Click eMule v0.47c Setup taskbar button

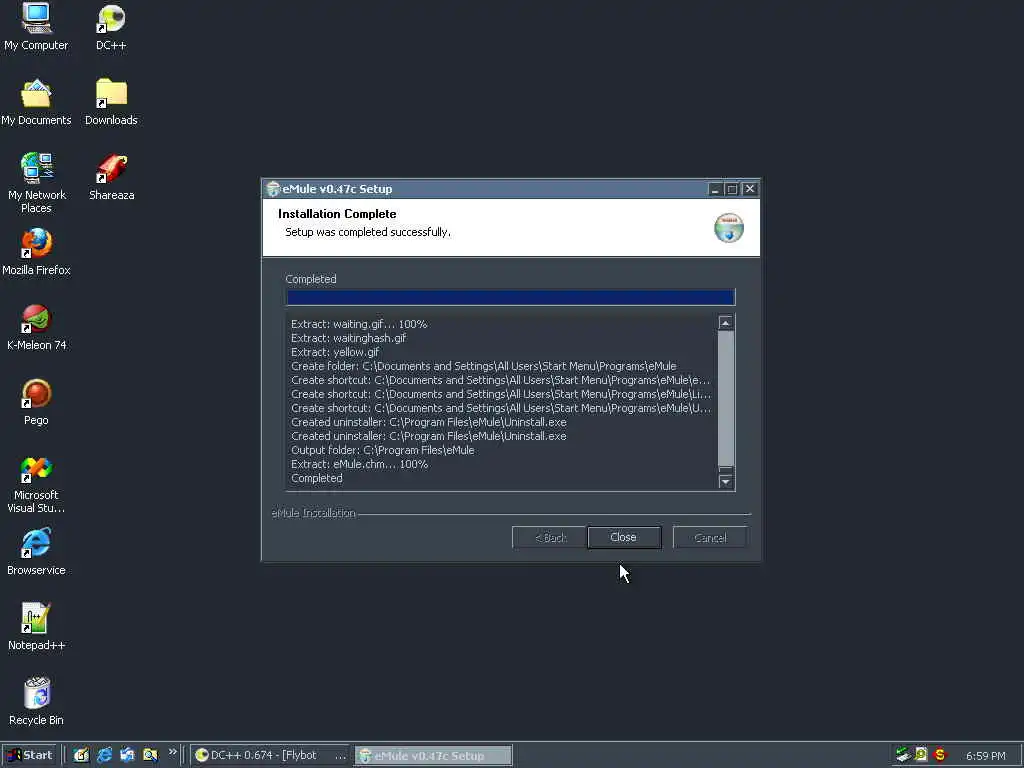pos(434,756)
